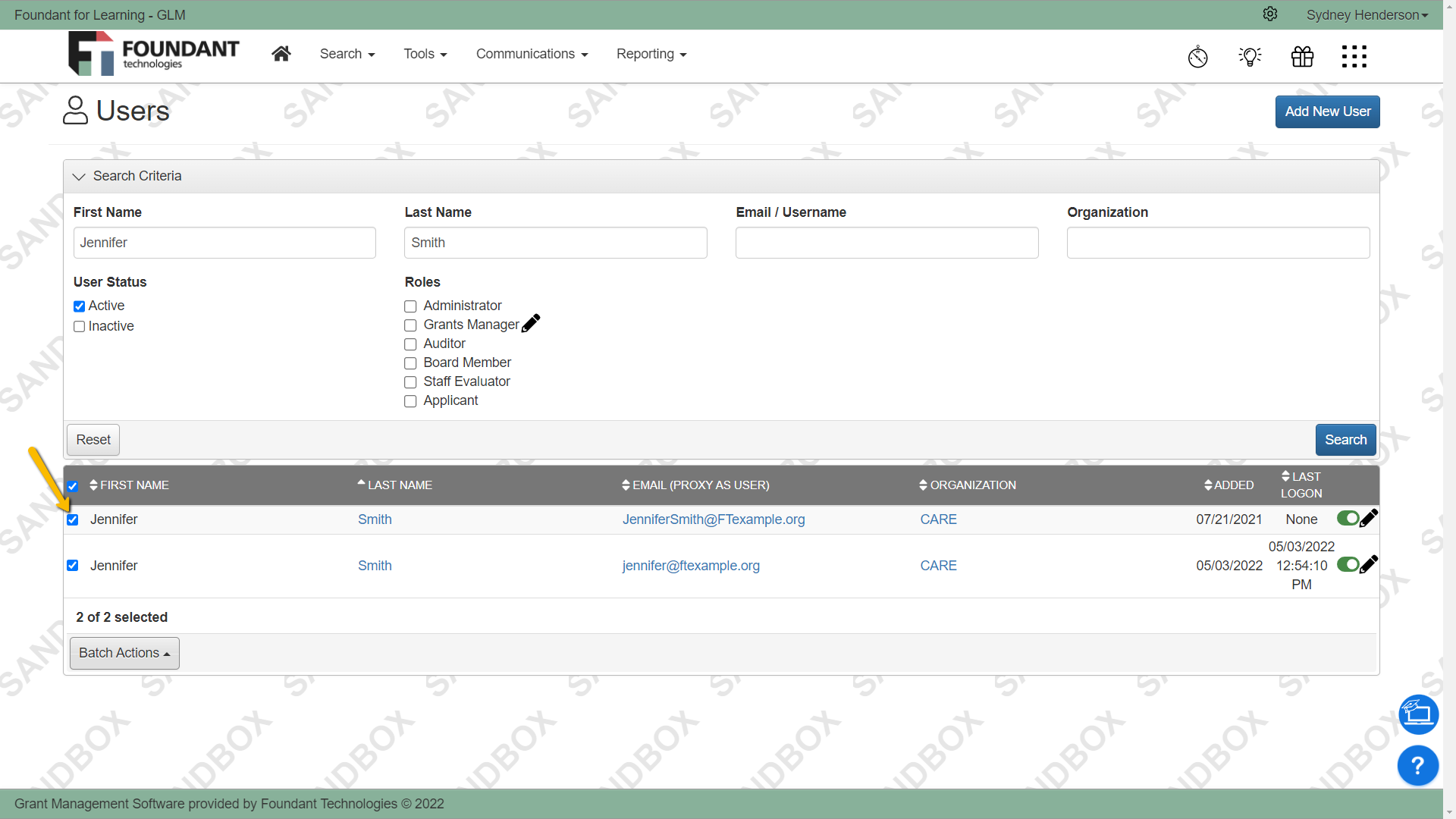The height and width of the screenshot is (819, 1456).
Task: Click the stopwatch timer icon
Action: [x=1198, y=56]
